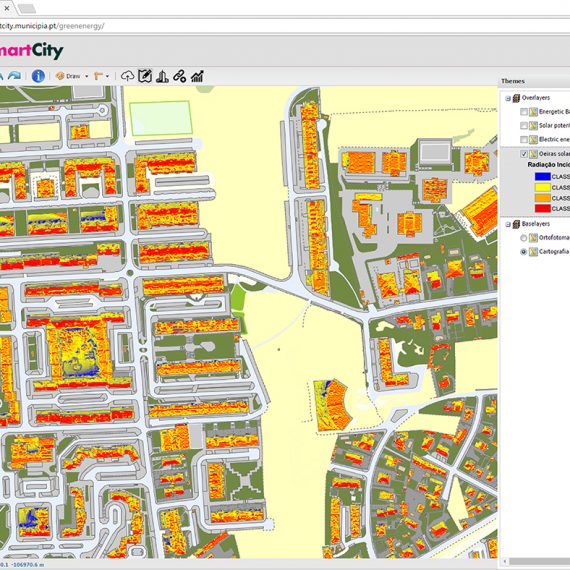Click the Electric energy layer map icon
Viewport: 570px width, 570px height.
[533, 140]
